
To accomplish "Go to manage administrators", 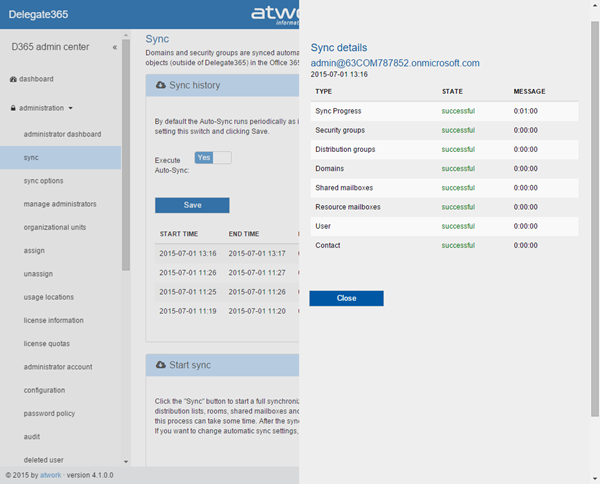I will pos(60,204).
